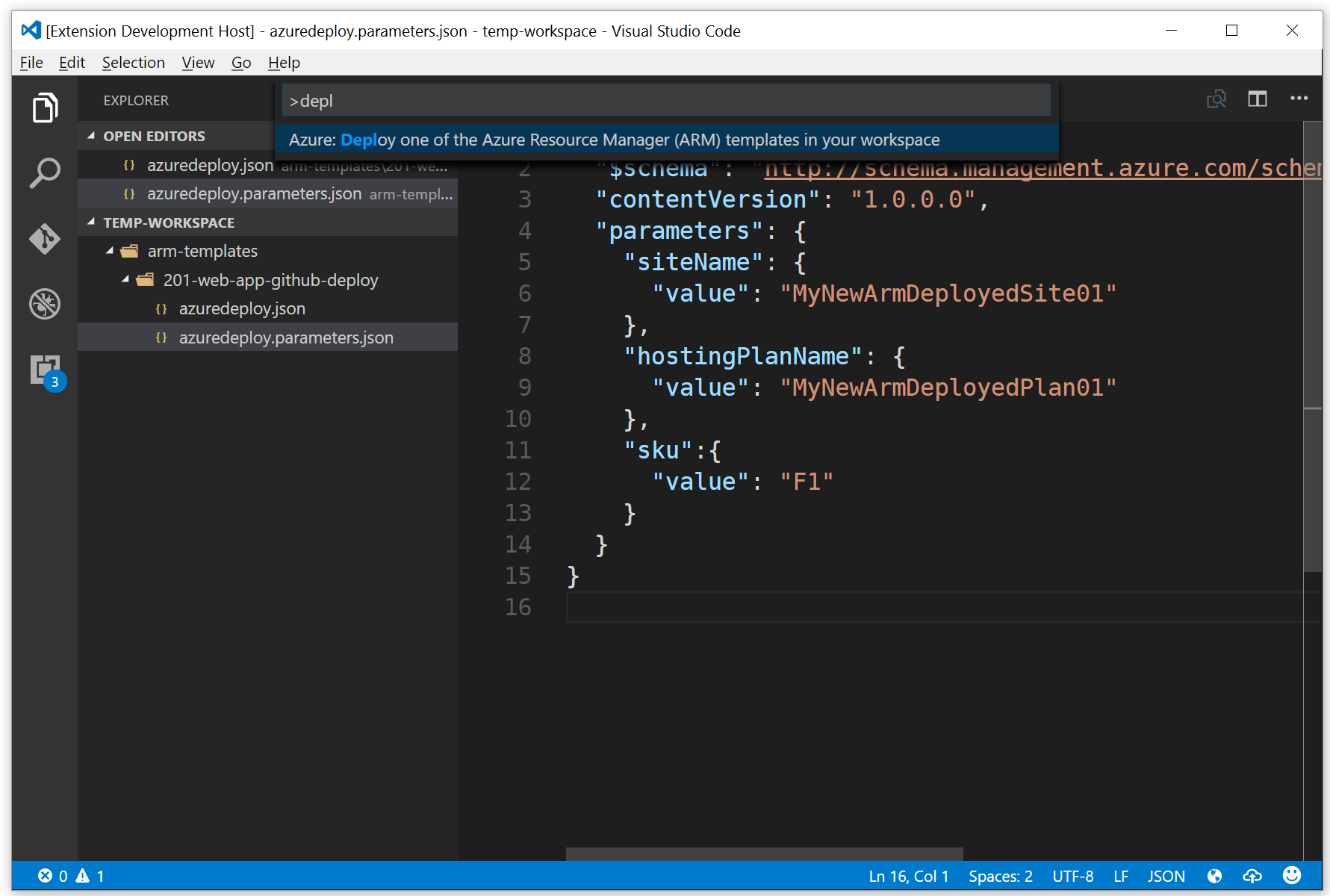Image resolution: width=1330 pixels, height=896 pixels.
Task: Click the "siteName" key
Action: point(693,262)
